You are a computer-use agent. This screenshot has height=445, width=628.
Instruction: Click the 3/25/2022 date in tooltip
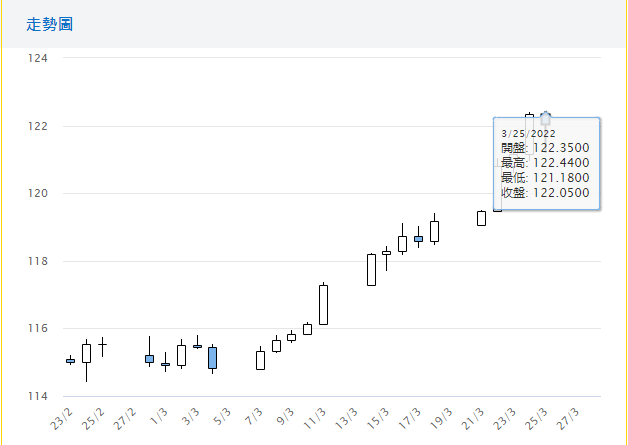(x=530, y=133)
